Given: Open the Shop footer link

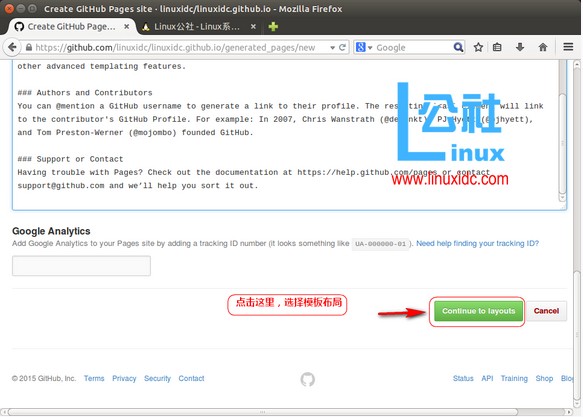Looking at the screenshot, I should (544, 378).
